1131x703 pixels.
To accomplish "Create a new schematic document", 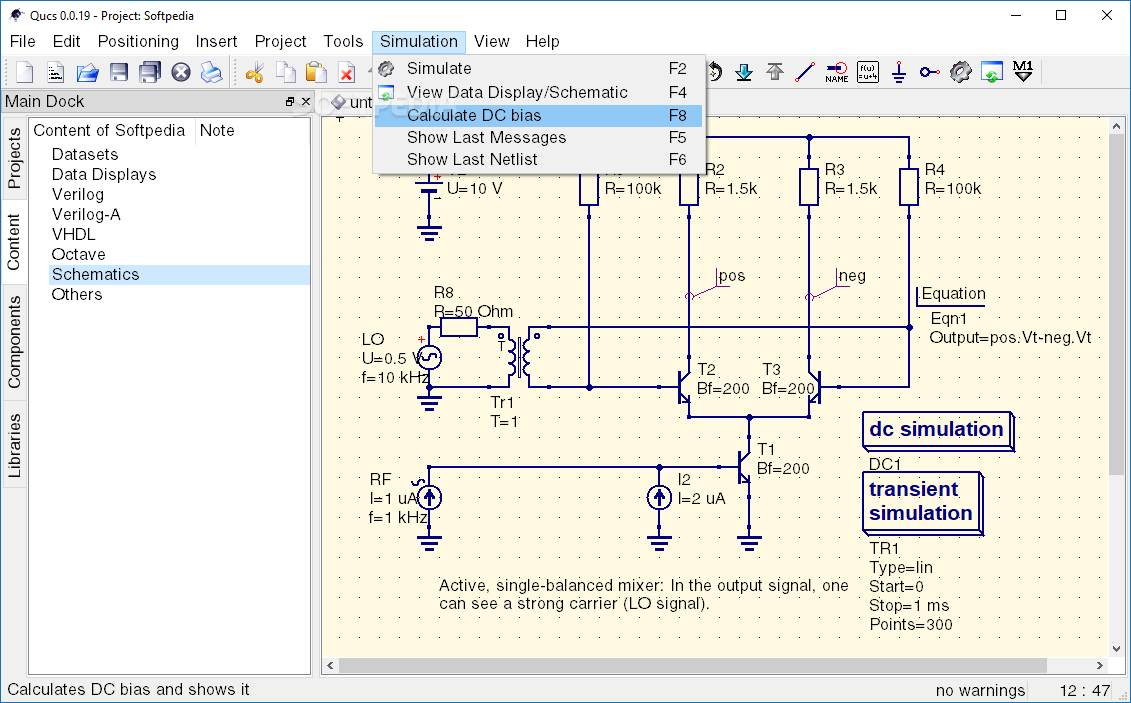I will (25, 72).
